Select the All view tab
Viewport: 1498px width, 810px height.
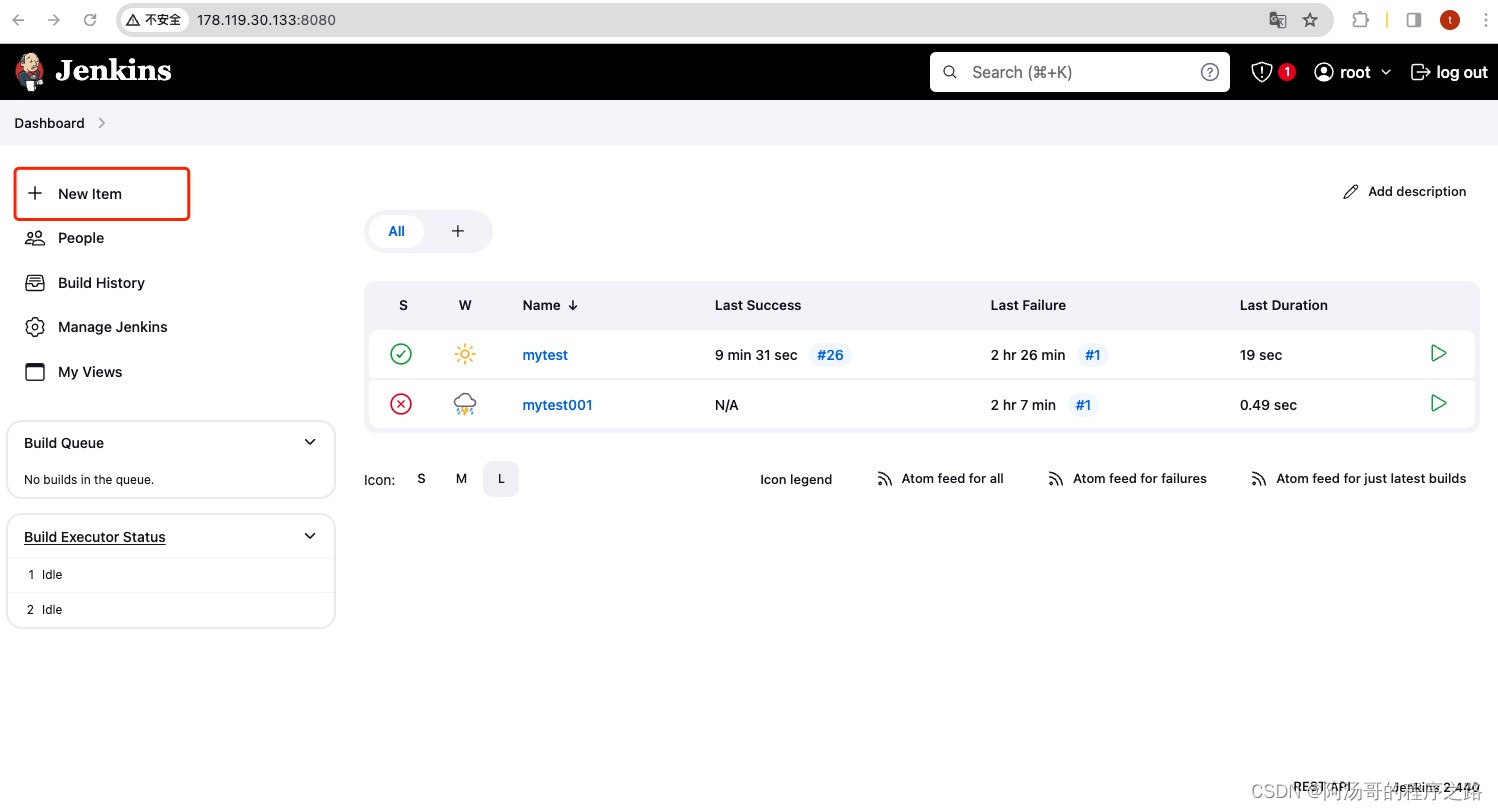click(x=397, y=231)
